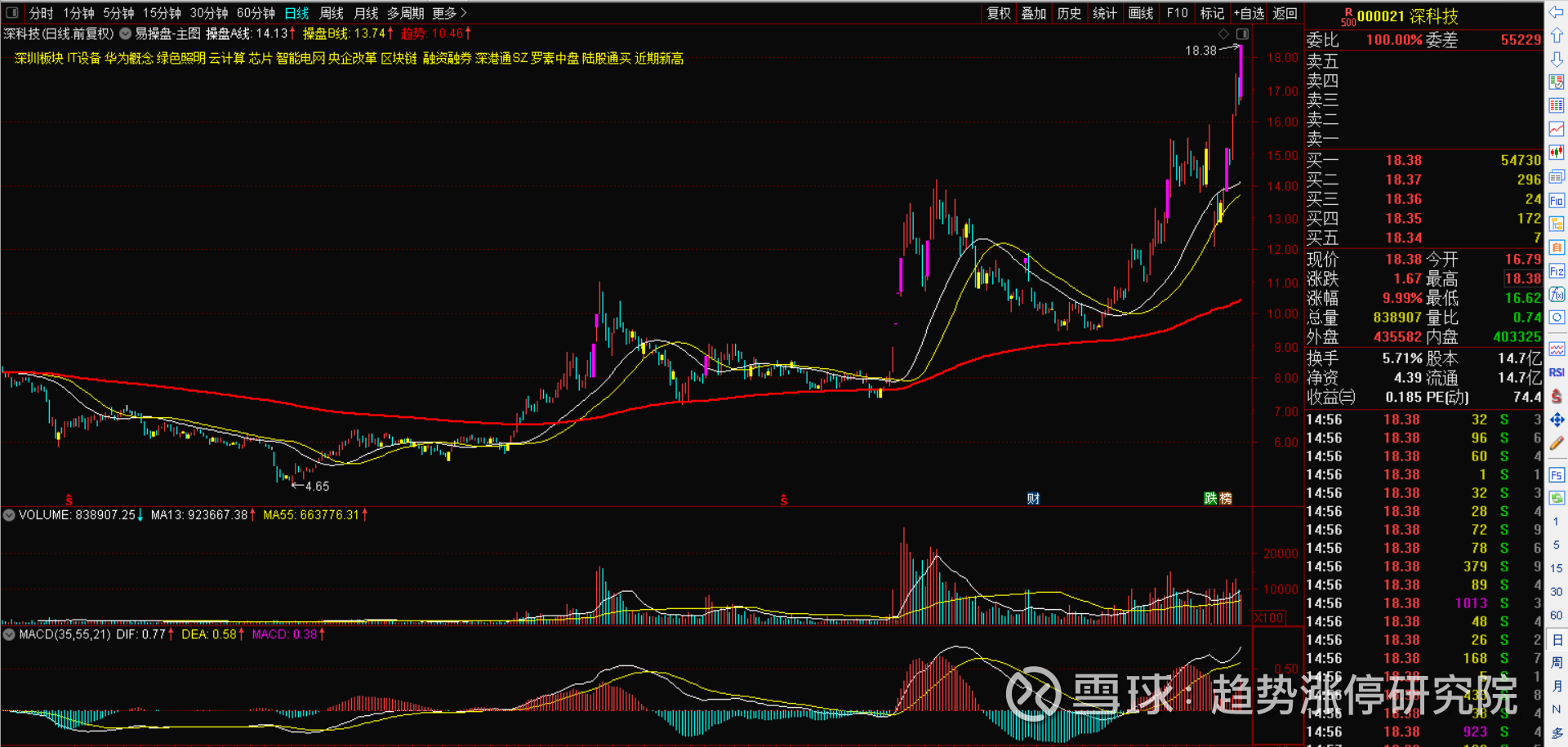Click the 标记 mark button
This screenshot has width=1568, height=747.
pyautogui.click(x=1213, y=13)
